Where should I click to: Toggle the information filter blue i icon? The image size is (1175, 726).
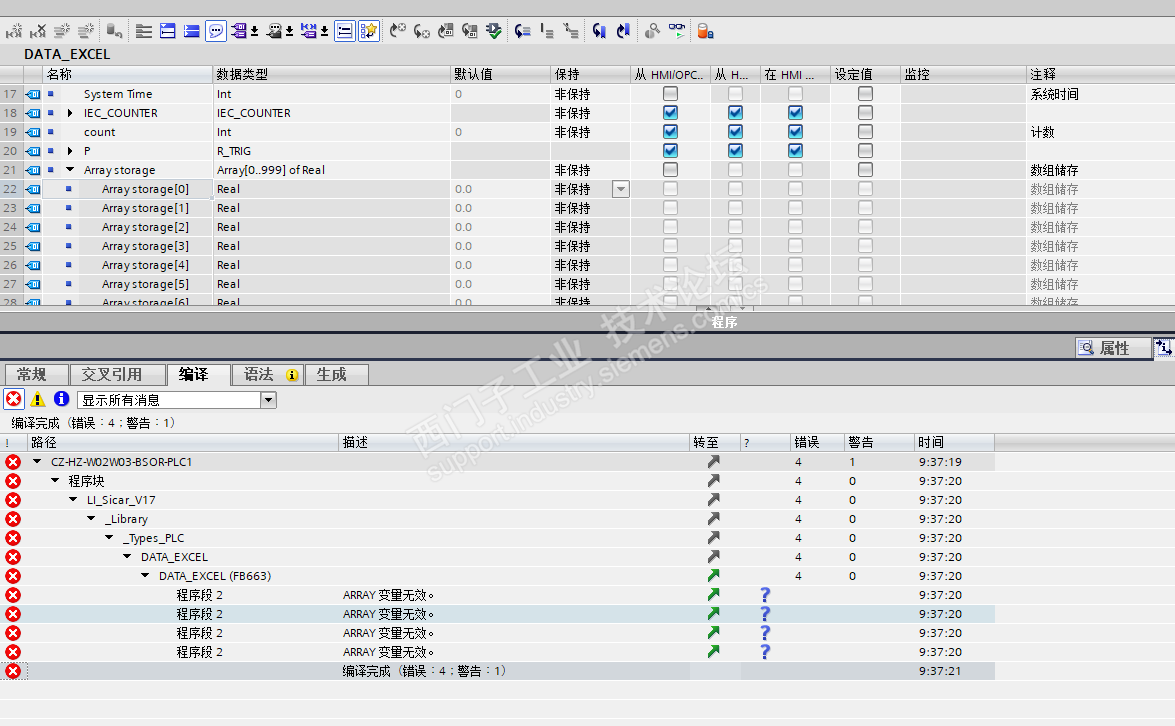61,399
